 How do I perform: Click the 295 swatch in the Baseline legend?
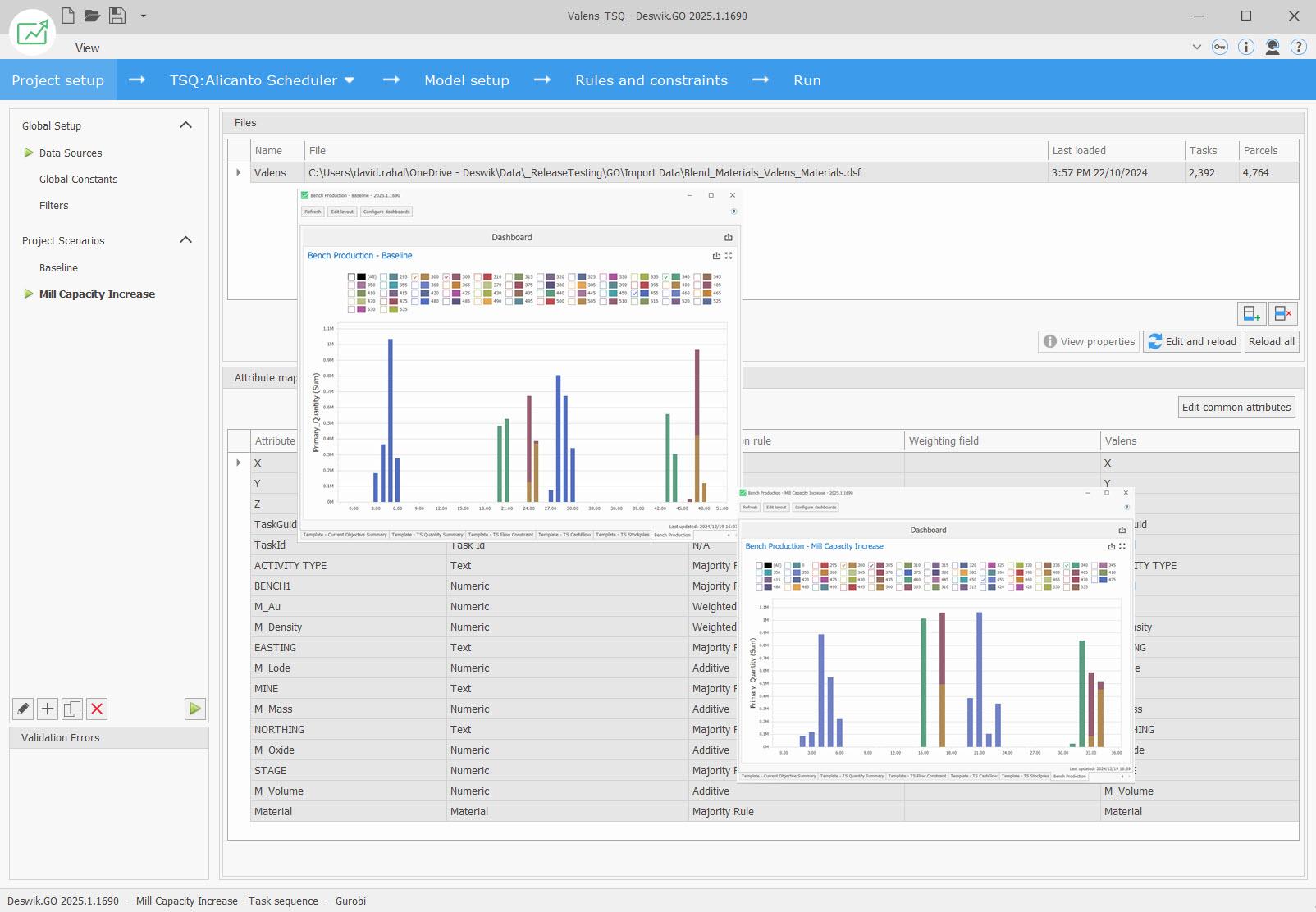[x=393, y=276]
